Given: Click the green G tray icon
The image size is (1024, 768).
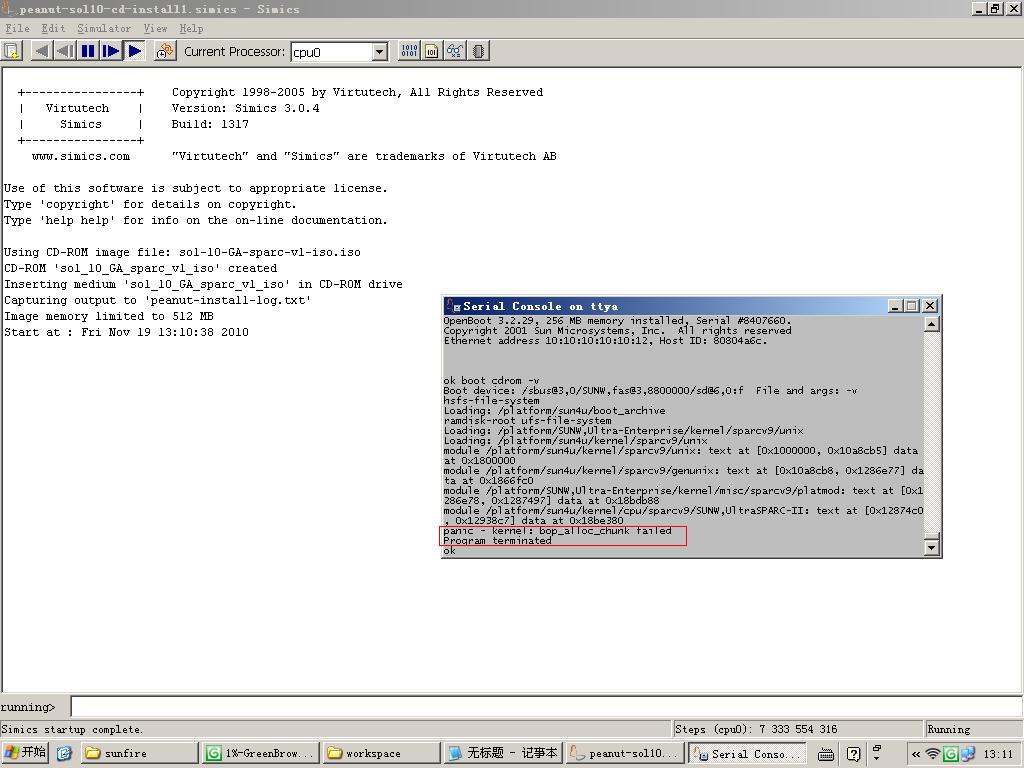Looking at the screenshot, I should coord(951,754).
